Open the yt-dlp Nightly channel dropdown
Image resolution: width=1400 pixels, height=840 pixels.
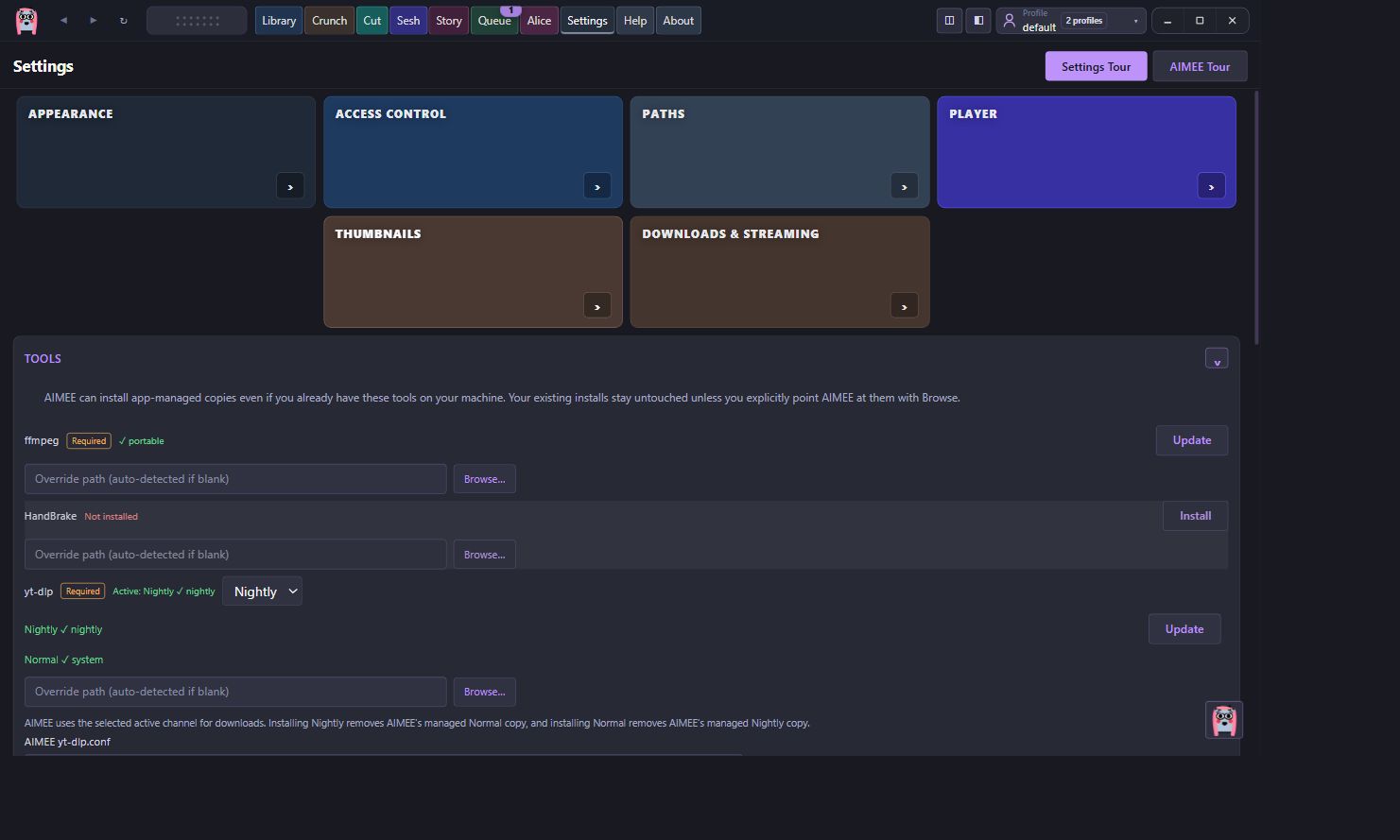coord(262,591)
